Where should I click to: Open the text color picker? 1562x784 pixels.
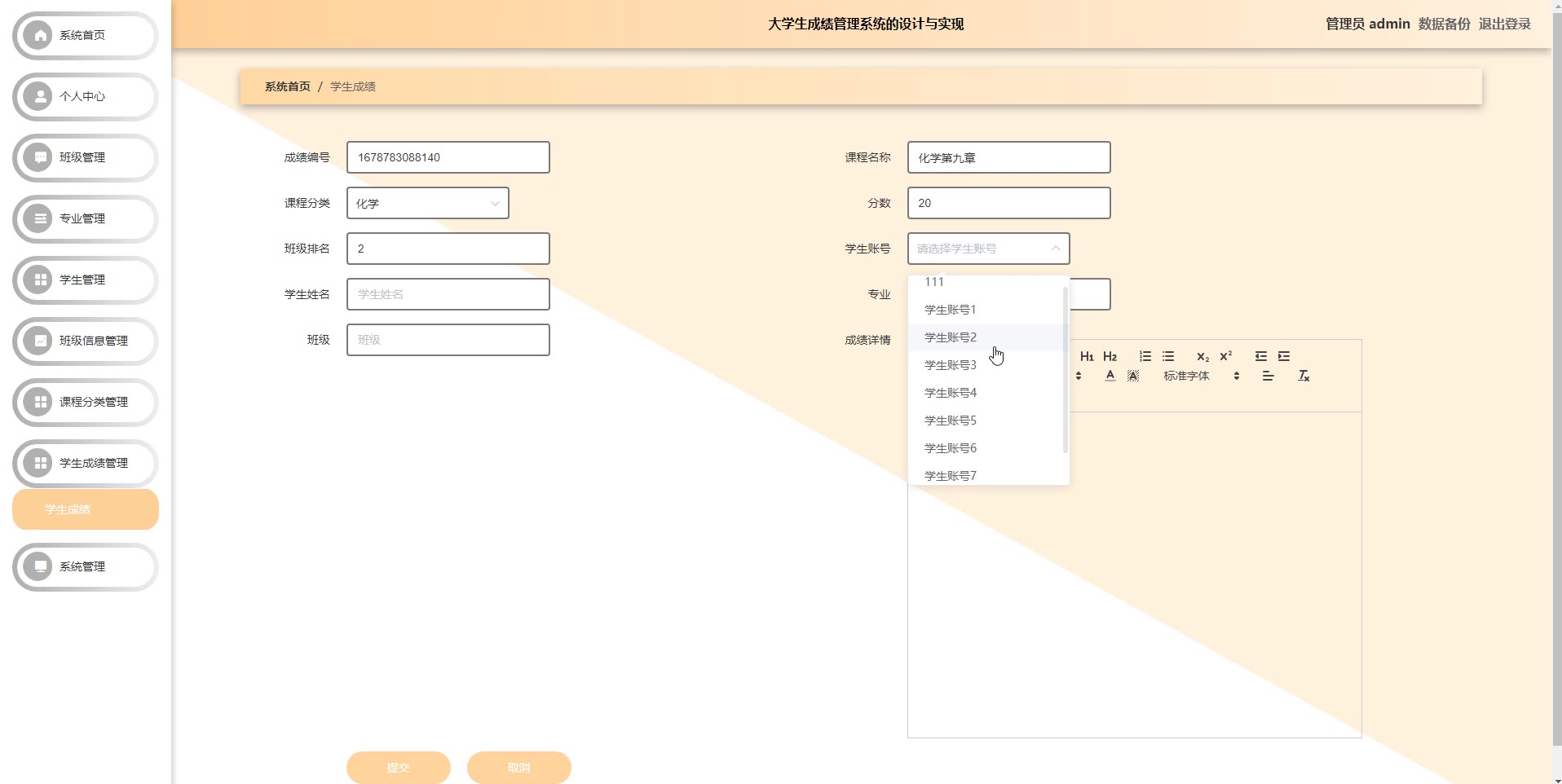1110,376
